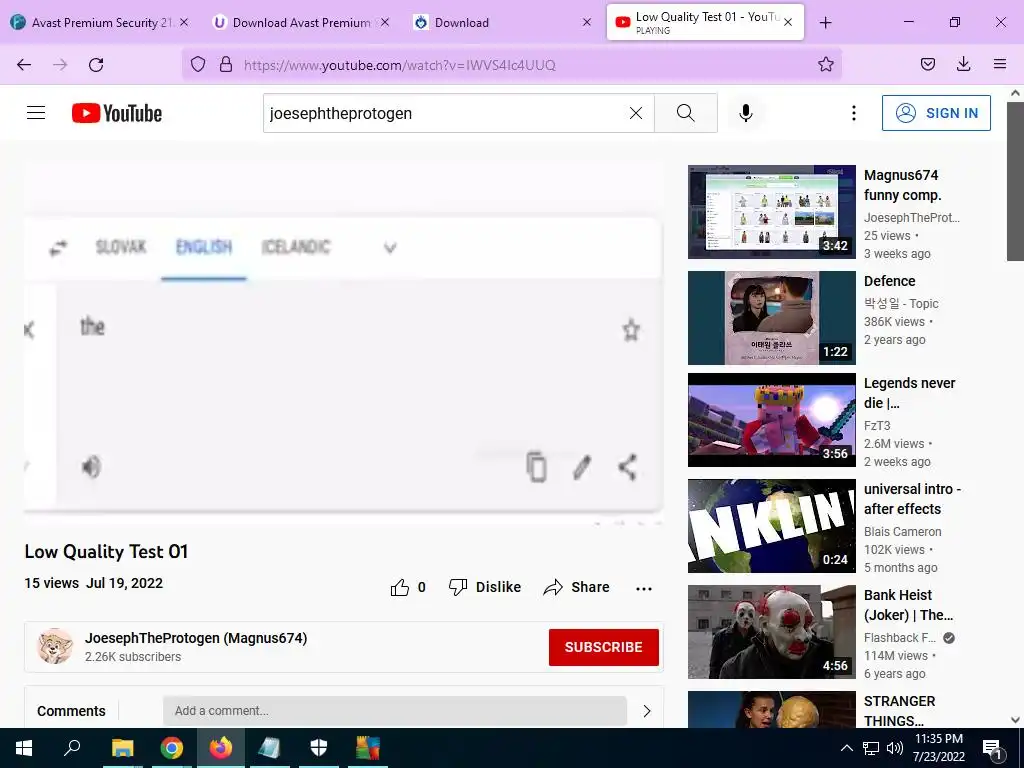Open a new browser tab
This screenshot has height=768, width=1024.
click(x=825, y=22)
